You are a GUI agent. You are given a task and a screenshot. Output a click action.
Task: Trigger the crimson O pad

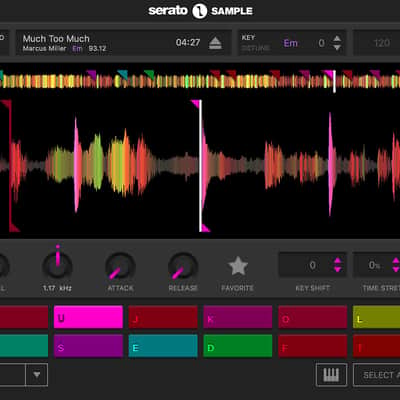313,317
